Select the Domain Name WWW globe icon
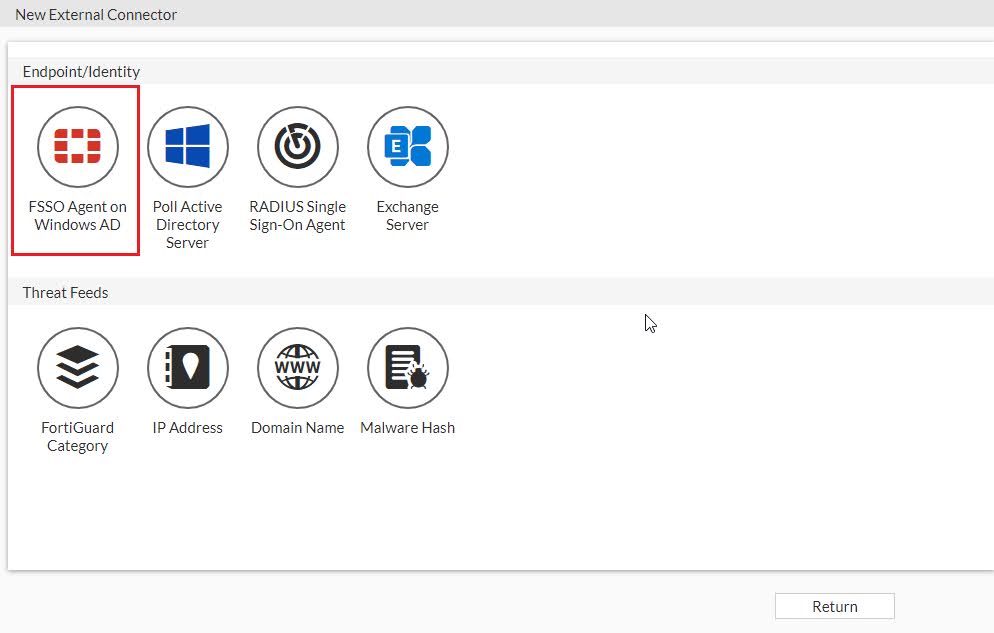Viewport: 994px width, 633px height. click(x=297, y=368)
